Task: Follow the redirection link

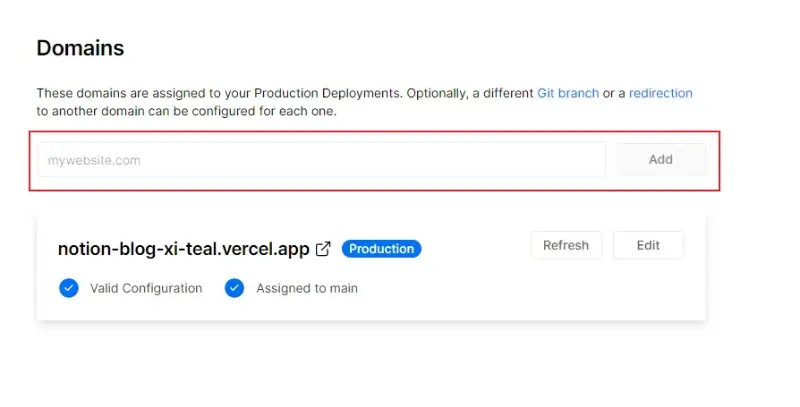Action: pyautogui.click(x=660, y=93)
